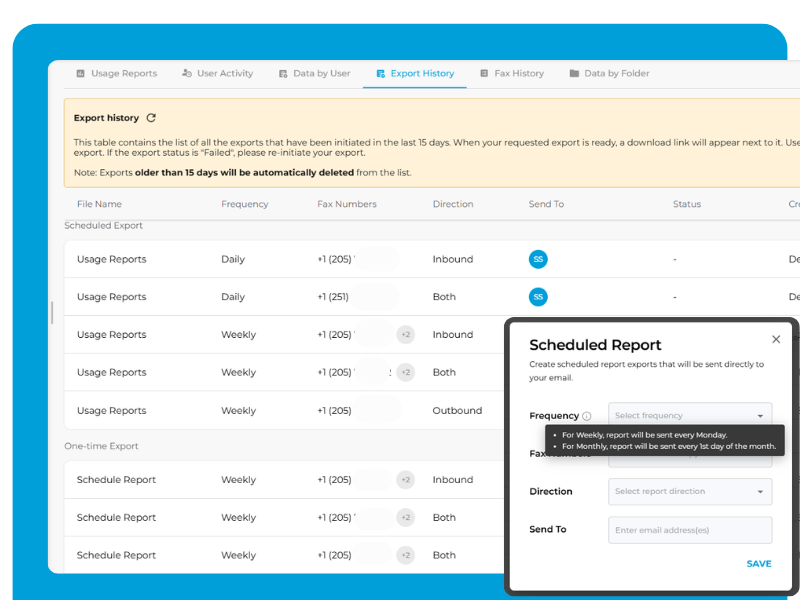The height and width of the screenshot is (600, 800).
Task: Refresh the export history list
Action: point(151,118)
